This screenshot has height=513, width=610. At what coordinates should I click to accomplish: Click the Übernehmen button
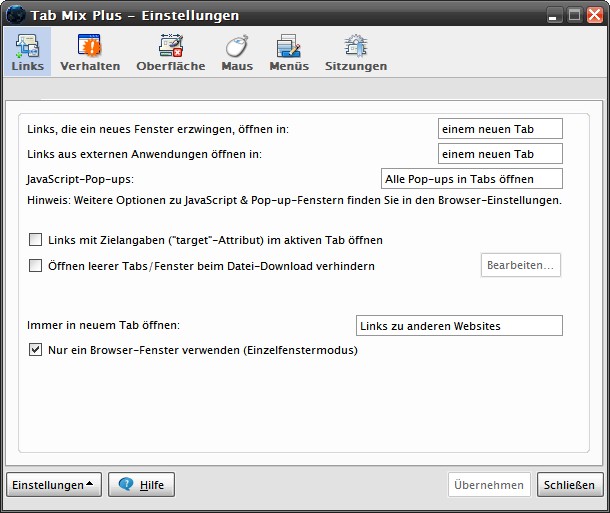pos(489,485)
